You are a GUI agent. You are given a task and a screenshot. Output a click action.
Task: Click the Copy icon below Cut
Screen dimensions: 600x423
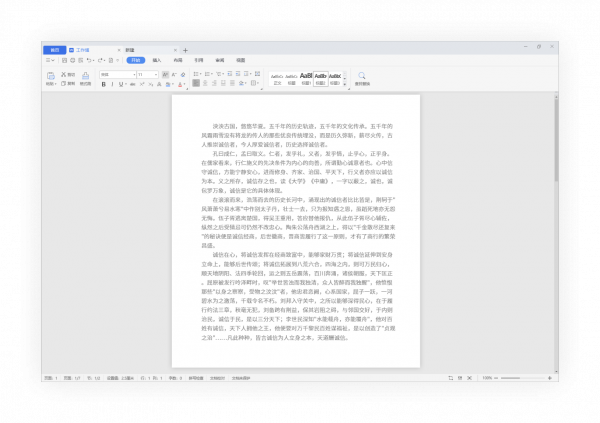point(64,83)
